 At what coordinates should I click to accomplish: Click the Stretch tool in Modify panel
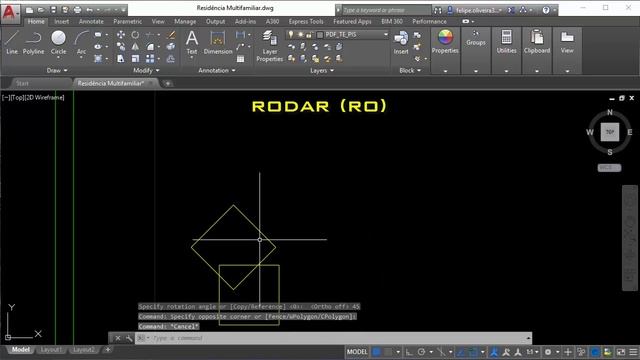tap(121, 59)
